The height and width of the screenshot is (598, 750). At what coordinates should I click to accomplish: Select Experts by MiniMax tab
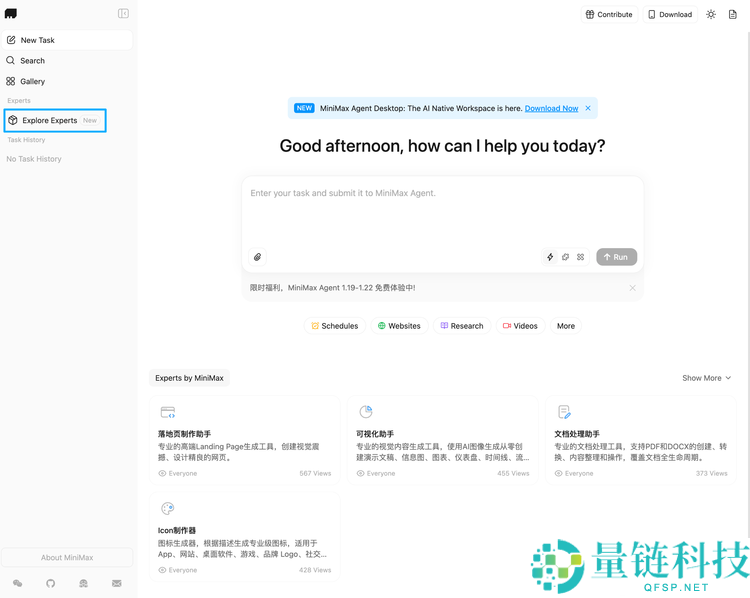[x=189, y=378]
